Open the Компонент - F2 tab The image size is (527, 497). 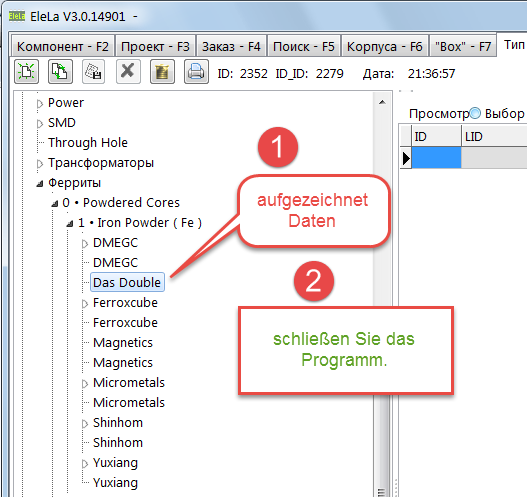63,46
